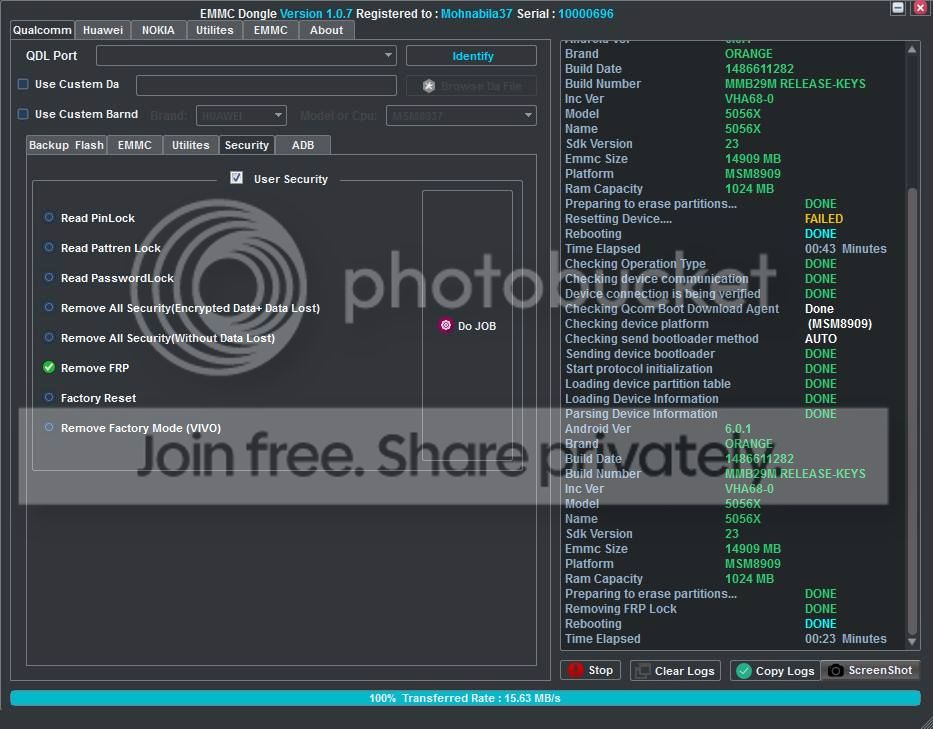Click the 00:43 Minutes time value
Viewport: 933px width, 729px height.
point(845,249)
